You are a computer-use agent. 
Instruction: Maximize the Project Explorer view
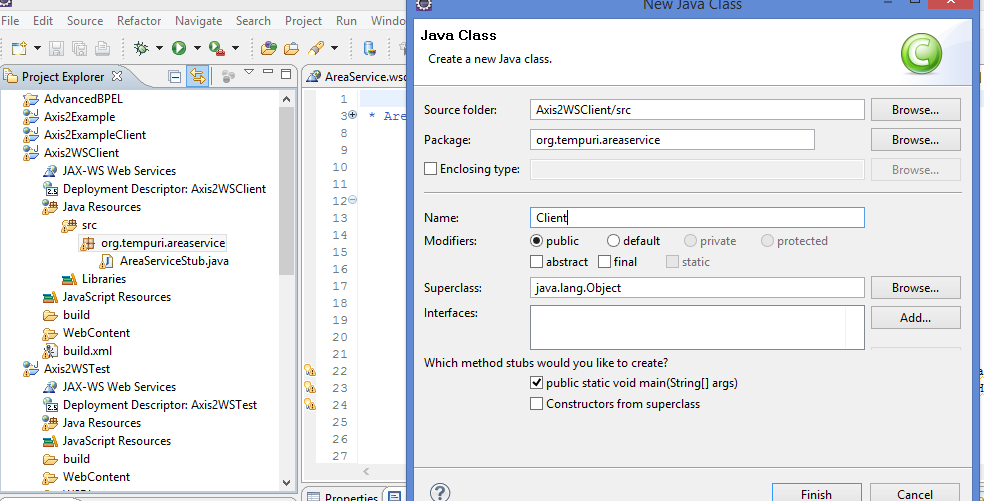coord(286,74)
